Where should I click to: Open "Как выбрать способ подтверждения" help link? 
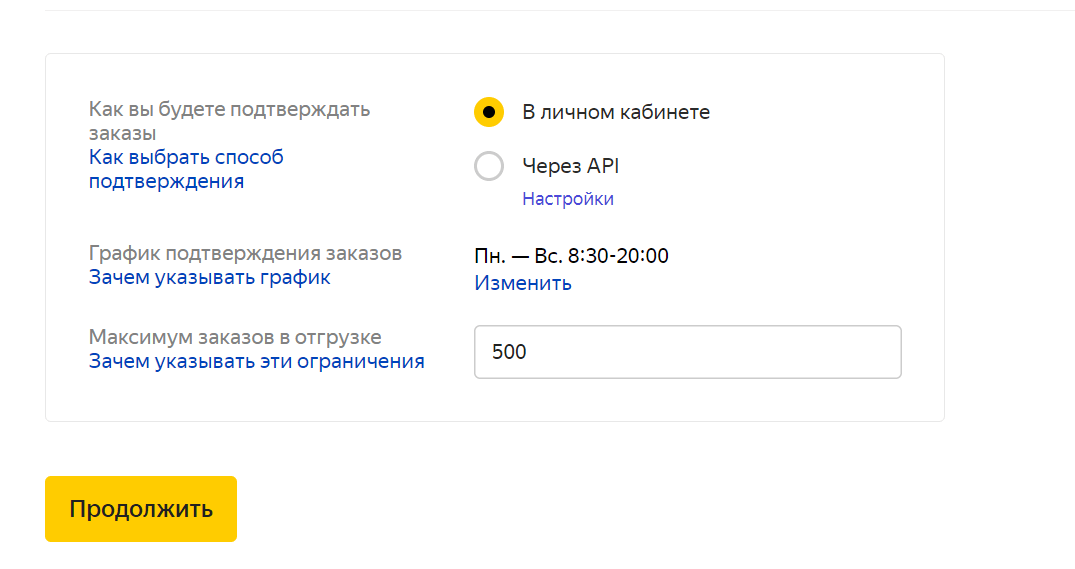tap(186, 169)
